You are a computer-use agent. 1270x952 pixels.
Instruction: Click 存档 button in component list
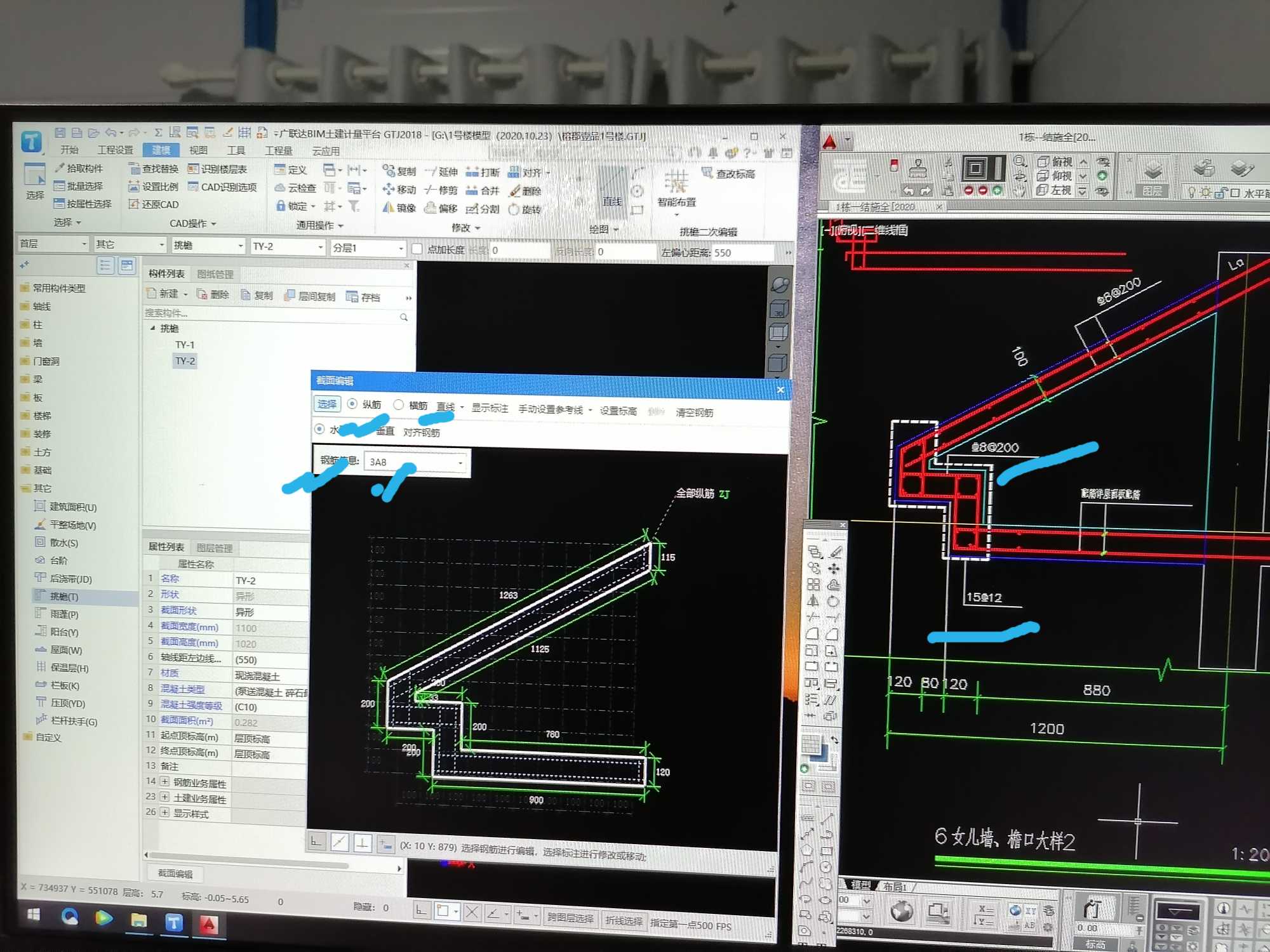[363, 297]
